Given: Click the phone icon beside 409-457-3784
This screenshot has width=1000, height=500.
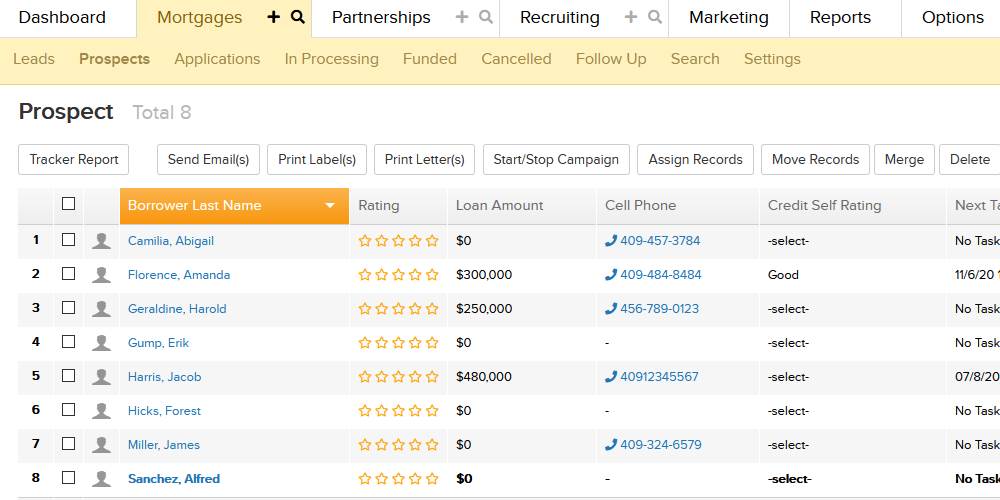Looking at the screenshot, I should click(x=611, y=240).
